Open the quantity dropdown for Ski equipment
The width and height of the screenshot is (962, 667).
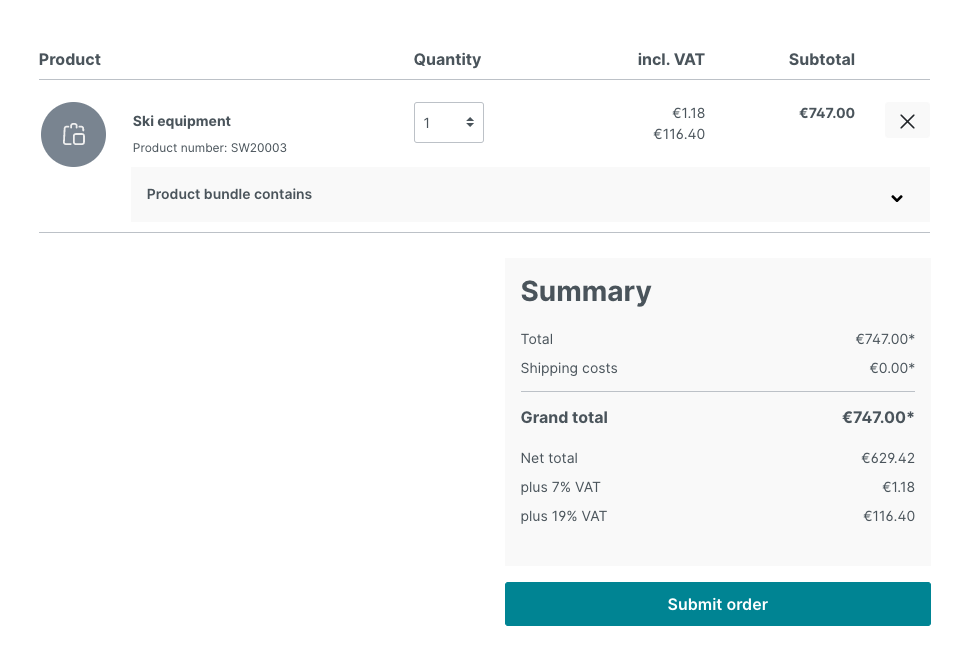pyautogui.click(x=449, y=123)
